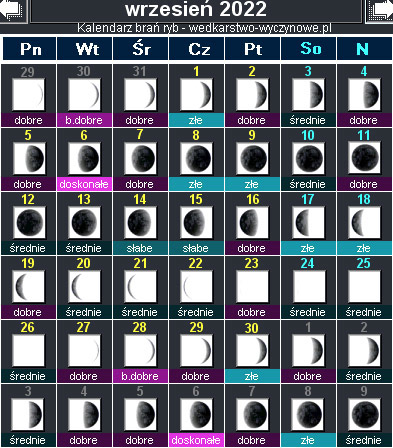Click 'słabe' label under September 15
393x448 pixels.
tap(196, 248)
